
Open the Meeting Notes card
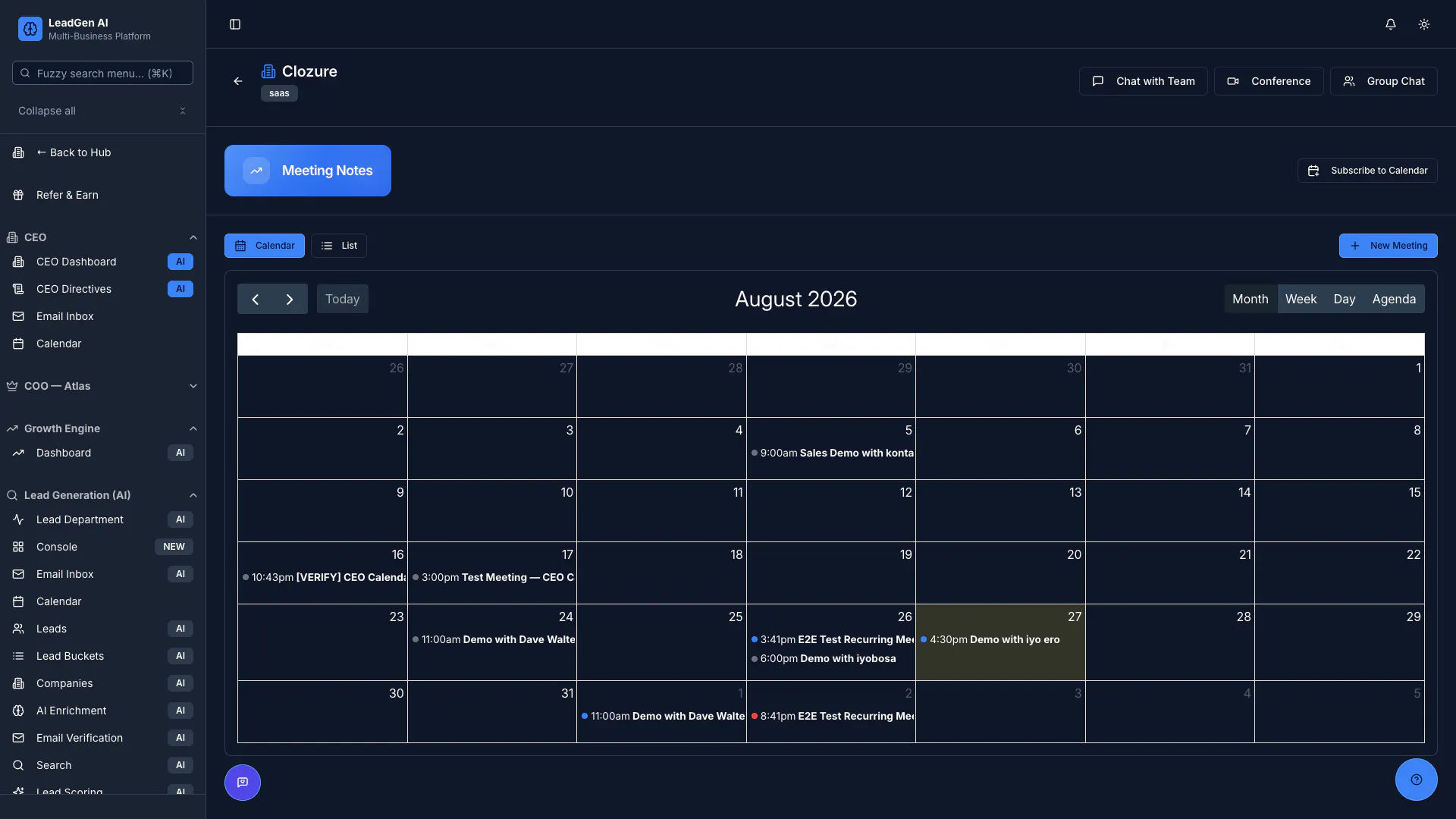308,171
